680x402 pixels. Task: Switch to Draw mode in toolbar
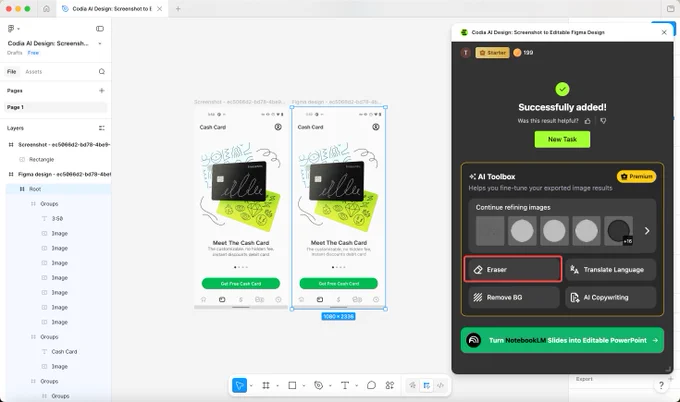[412, 385]
